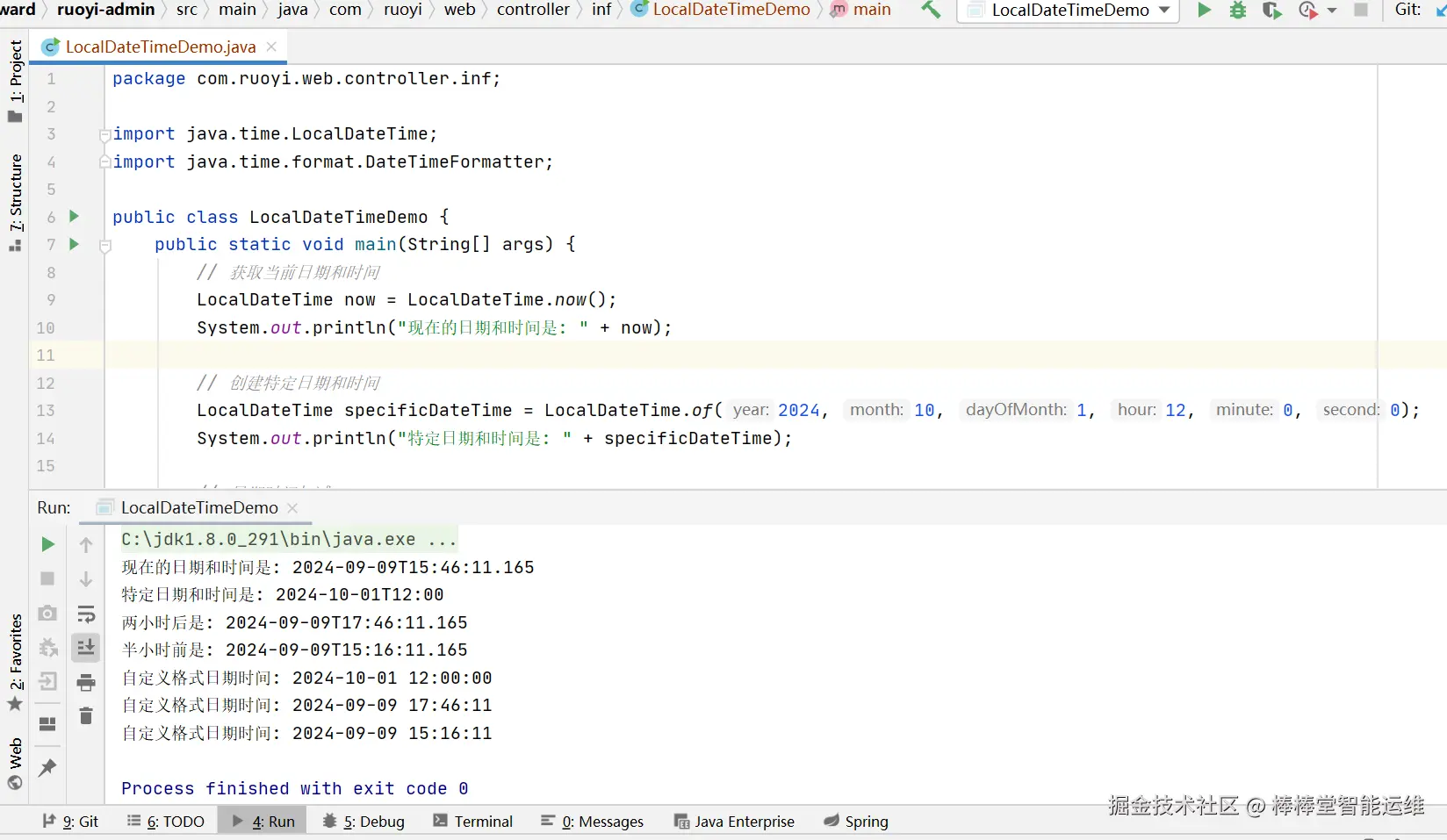This screenshot has height=840, width=1447.
Task: Toggle scroll to end in console
Action: coord(86,648)
